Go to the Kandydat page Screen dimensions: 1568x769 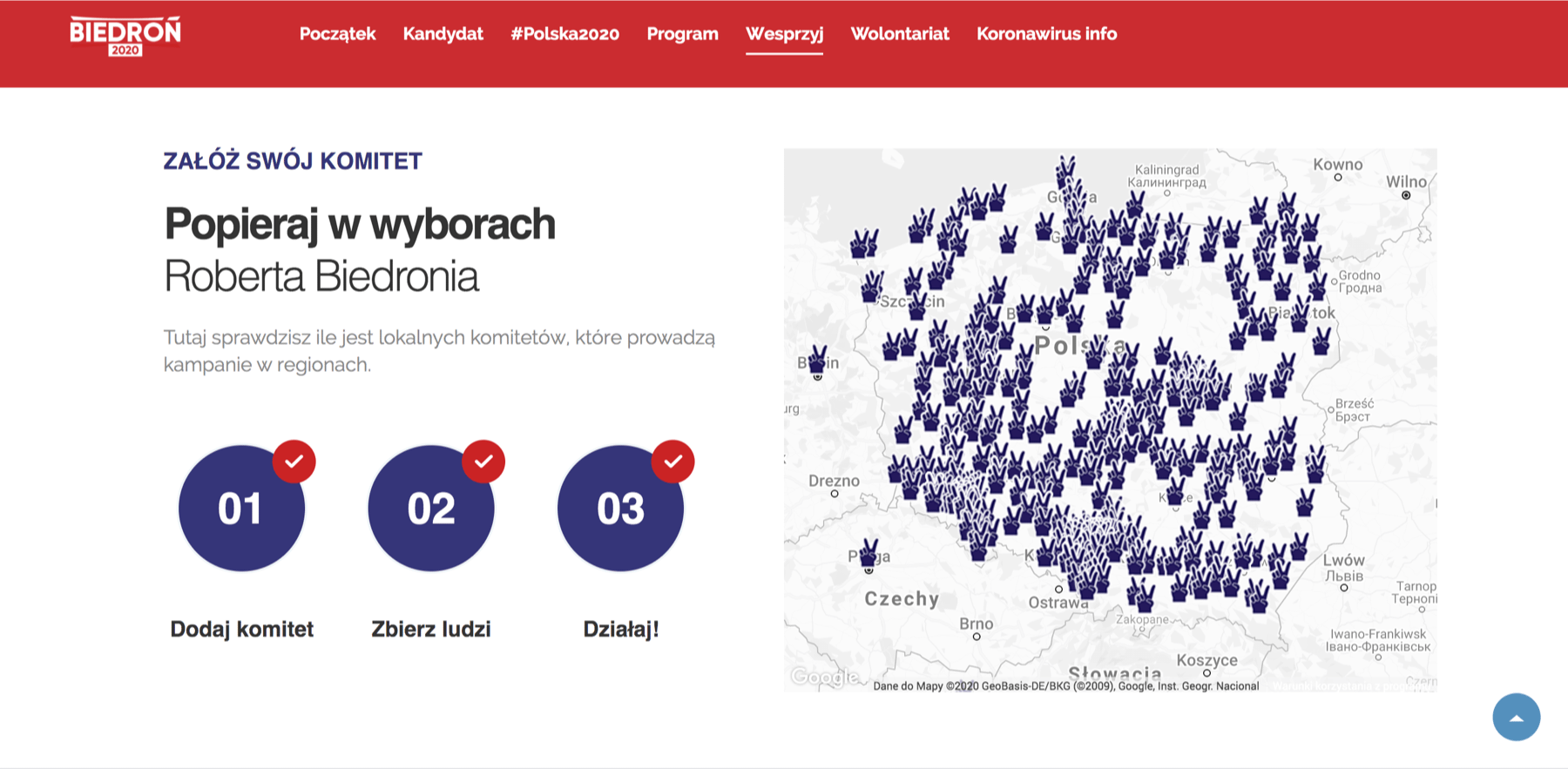(x=443, y=34)
